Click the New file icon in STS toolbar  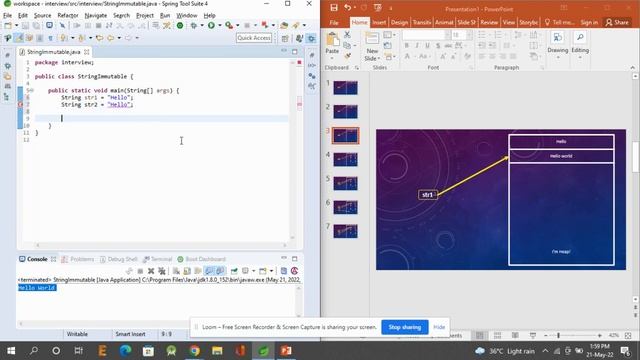click(8, 25)
